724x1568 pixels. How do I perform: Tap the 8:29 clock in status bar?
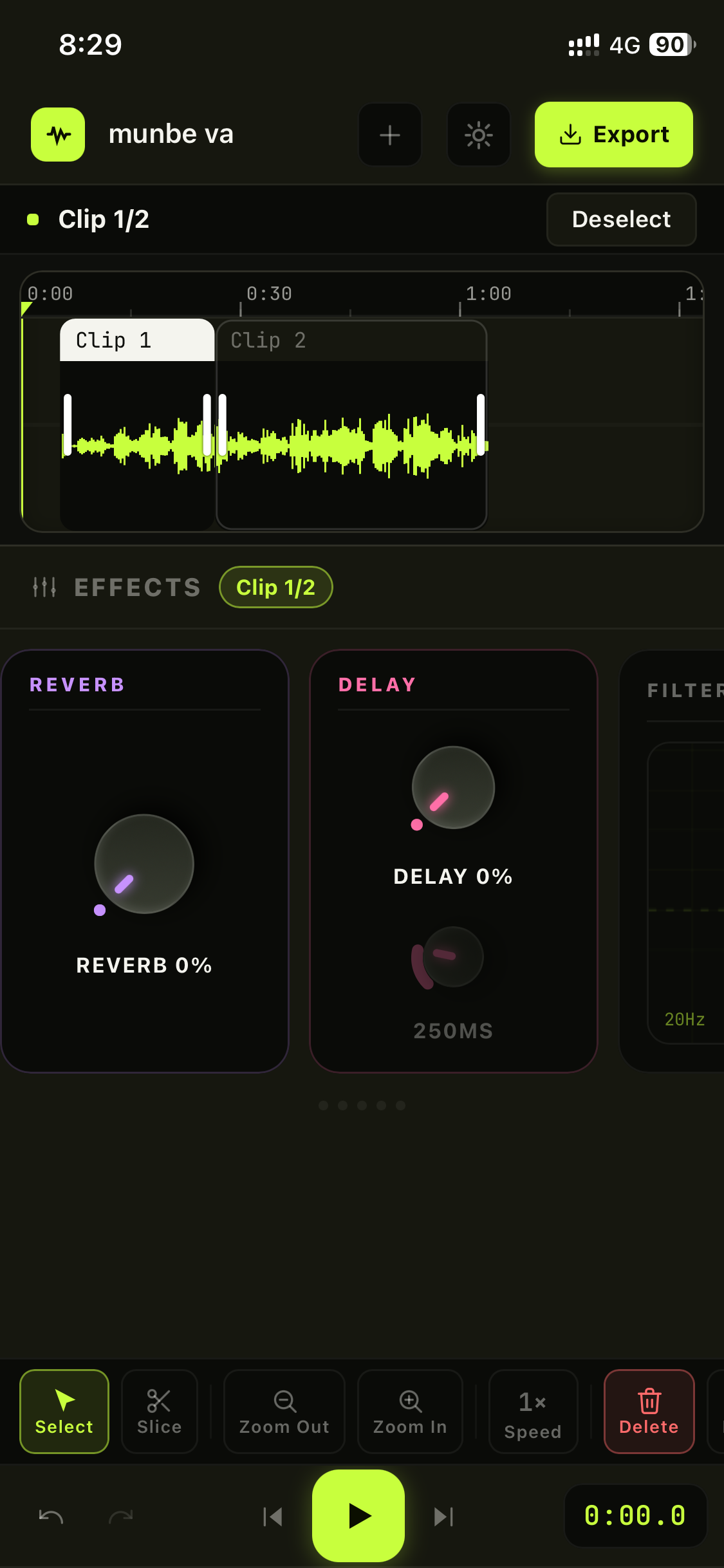point(90,44)
